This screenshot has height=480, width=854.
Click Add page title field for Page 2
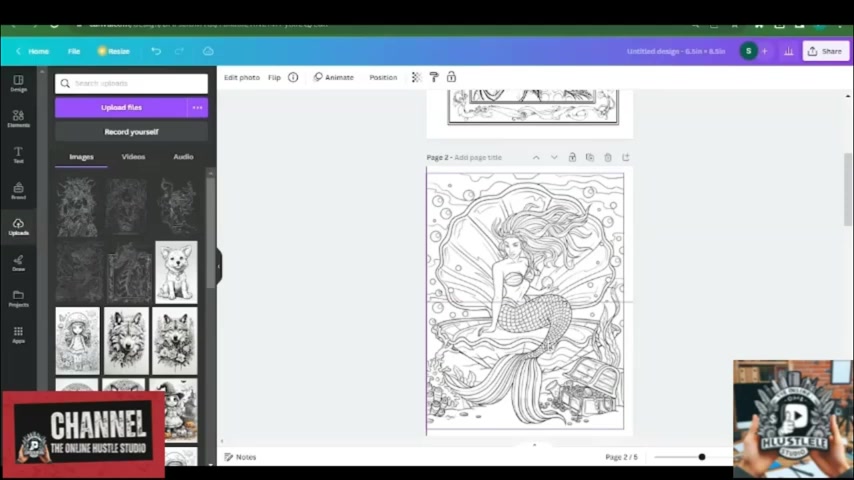pos(478,157)
